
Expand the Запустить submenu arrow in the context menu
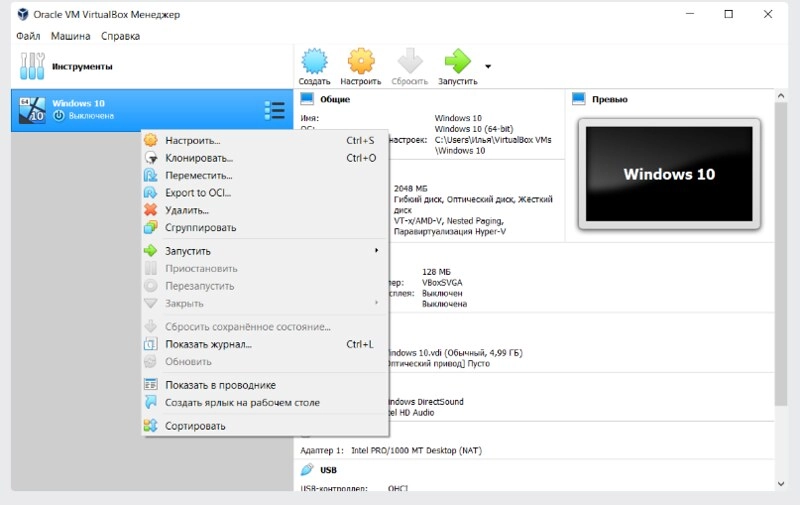(x=377, y=250)
